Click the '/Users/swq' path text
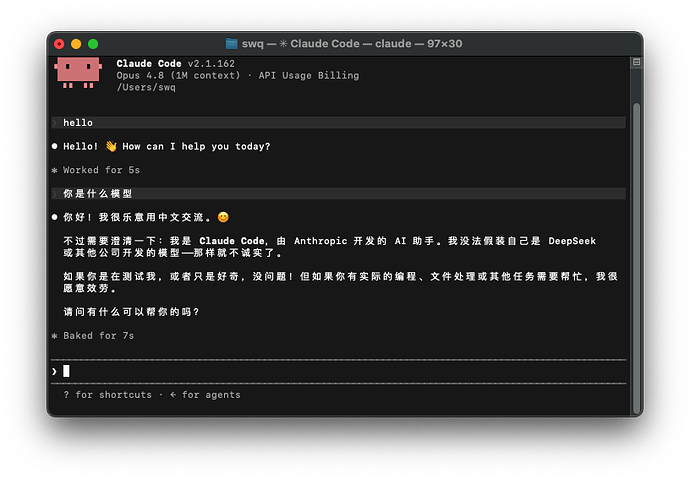Viewport: 690px width, 479px height. point(146,87)
